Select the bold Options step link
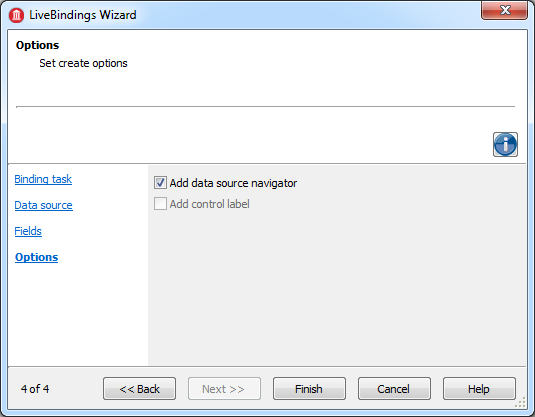Screen dimensions: 535x417 tap(37, 257)
